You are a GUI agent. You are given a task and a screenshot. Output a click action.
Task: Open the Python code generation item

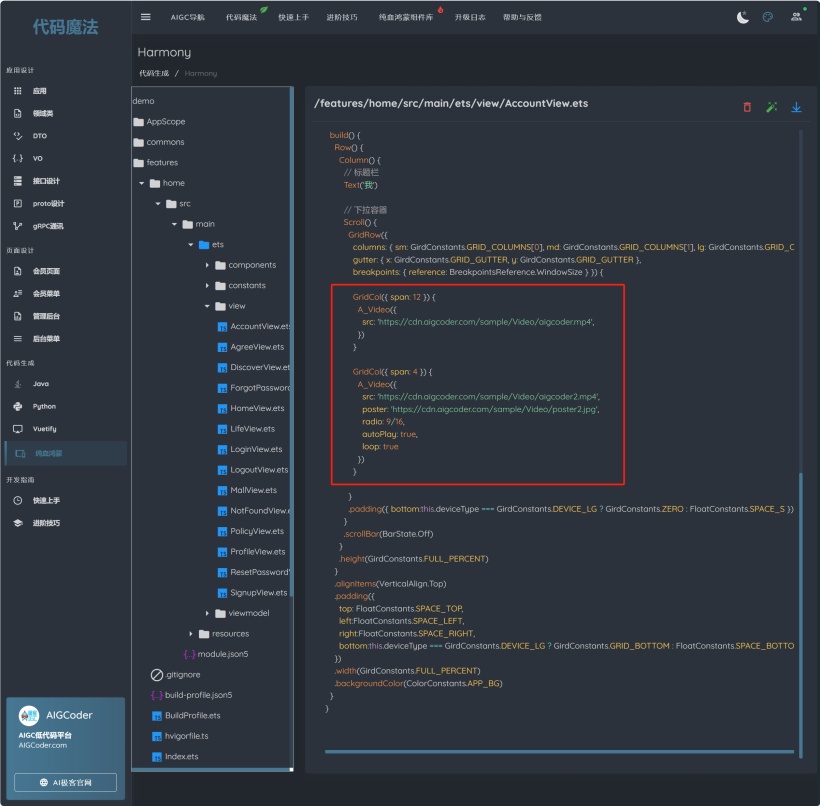point(44,406)
